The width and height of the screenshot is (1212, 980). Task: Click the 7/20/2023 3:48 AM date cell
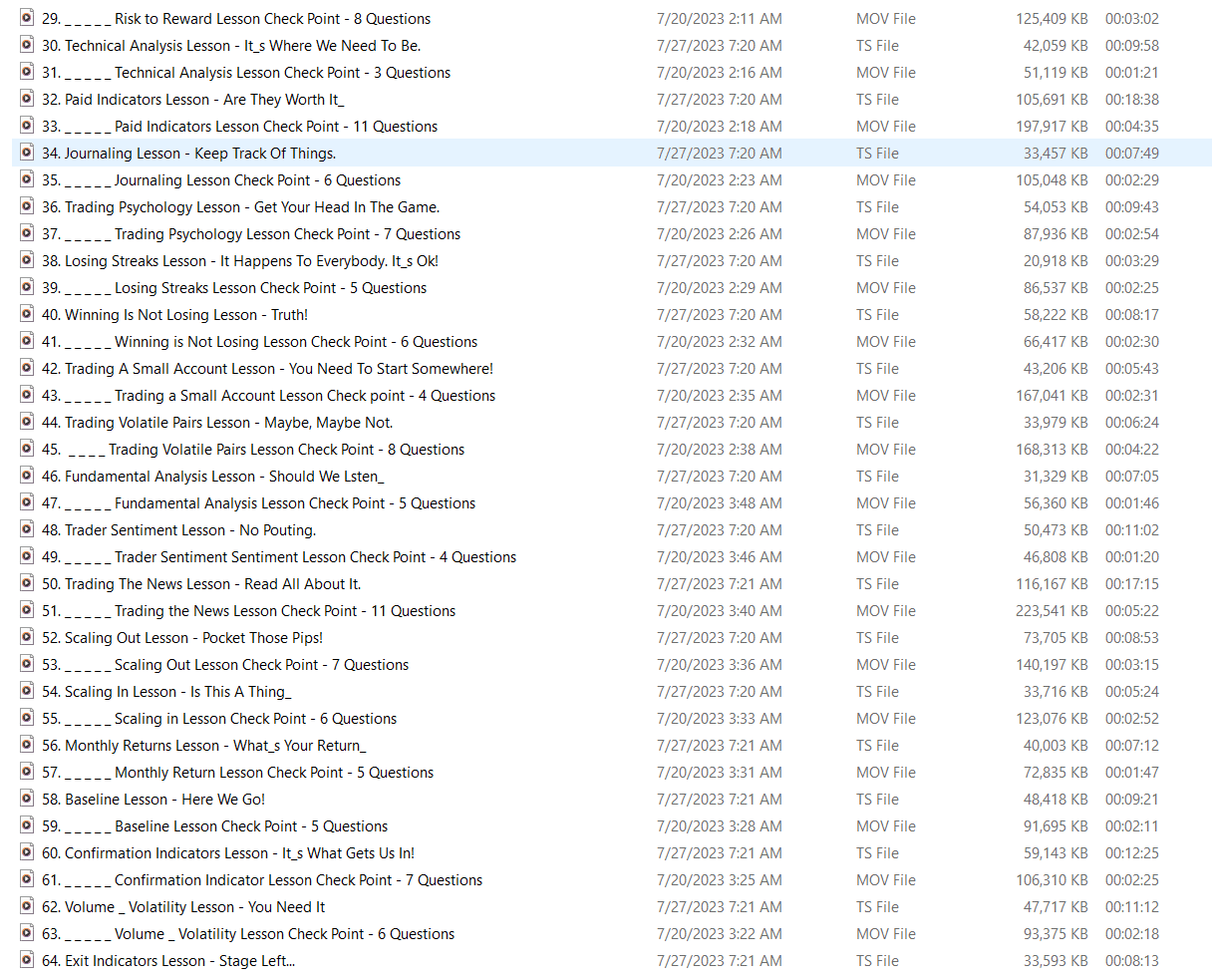(720, 503)
